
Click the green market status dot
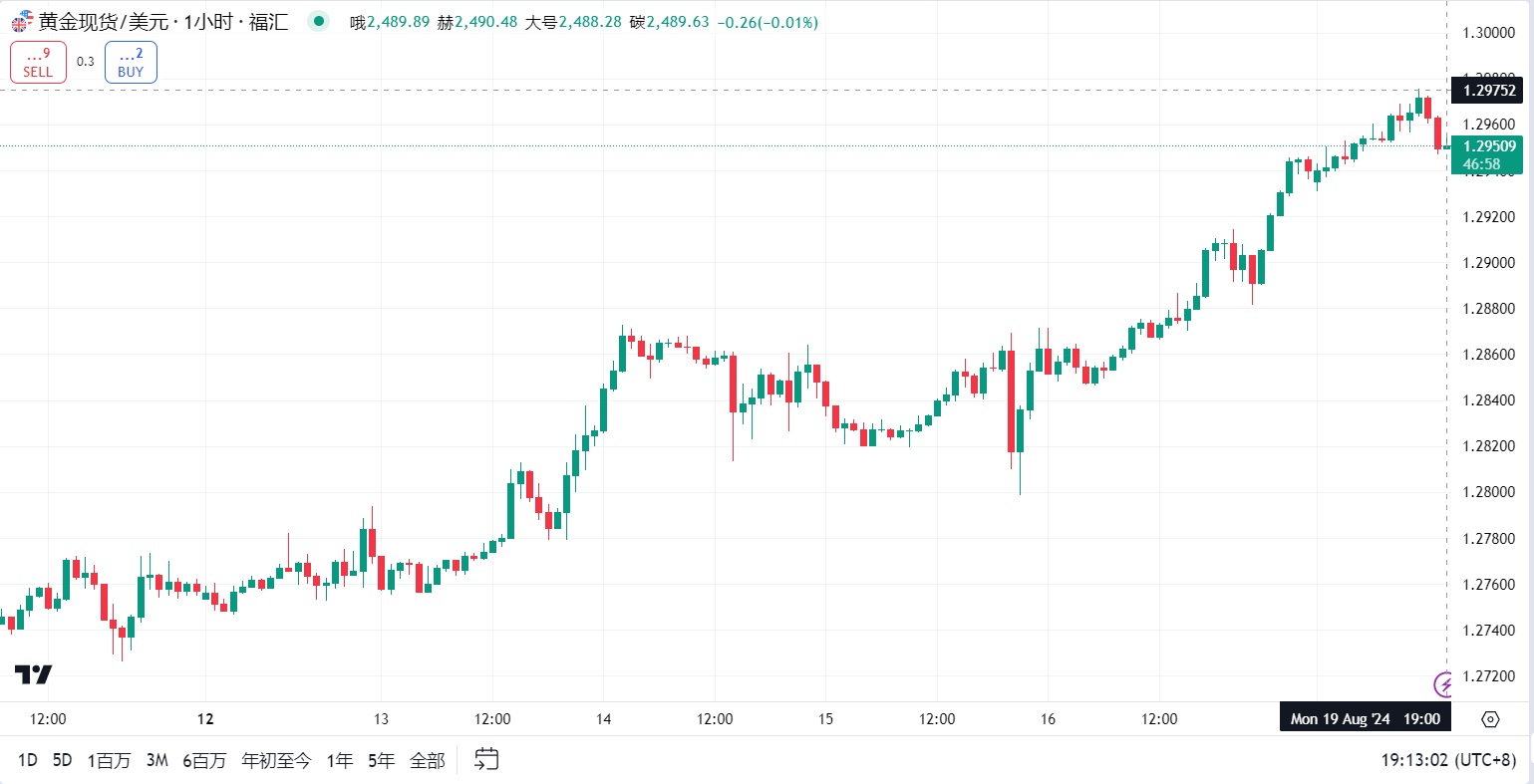(318, 21)
